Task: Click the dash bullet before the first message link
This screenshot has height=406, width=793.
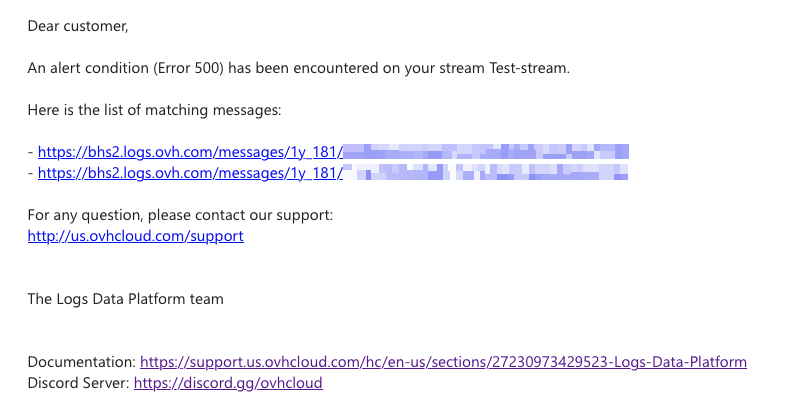Action: click(x=31, y=152)
